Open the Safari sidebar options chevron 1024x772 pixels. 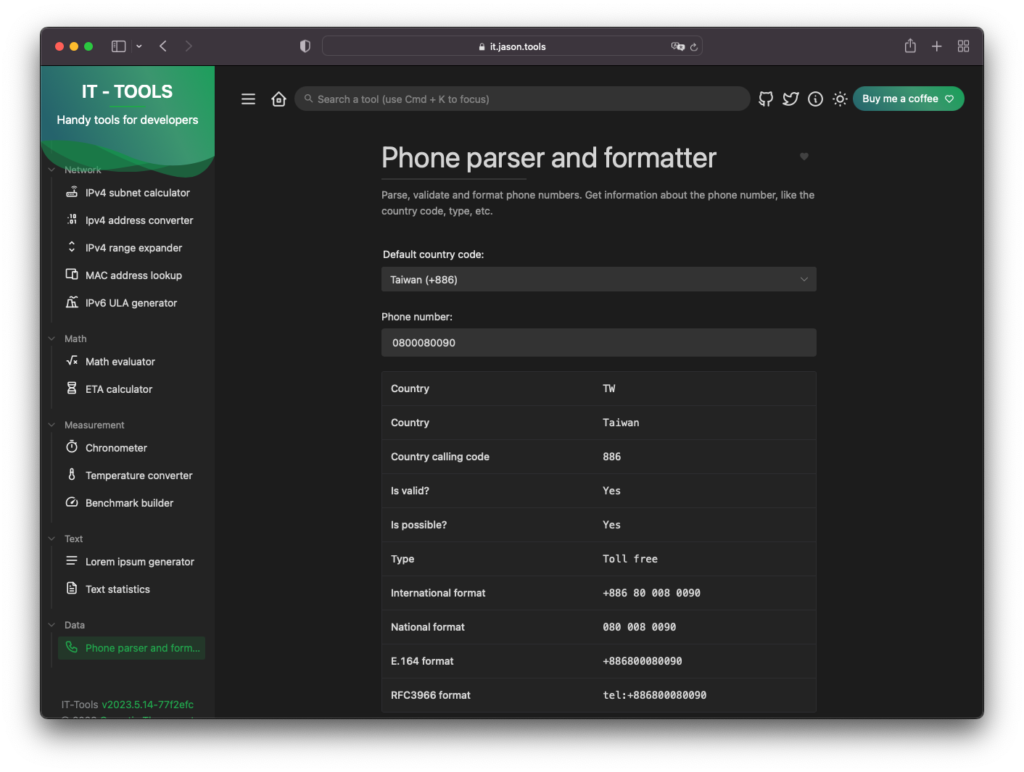pyautogui.click(x=139, y=46)
